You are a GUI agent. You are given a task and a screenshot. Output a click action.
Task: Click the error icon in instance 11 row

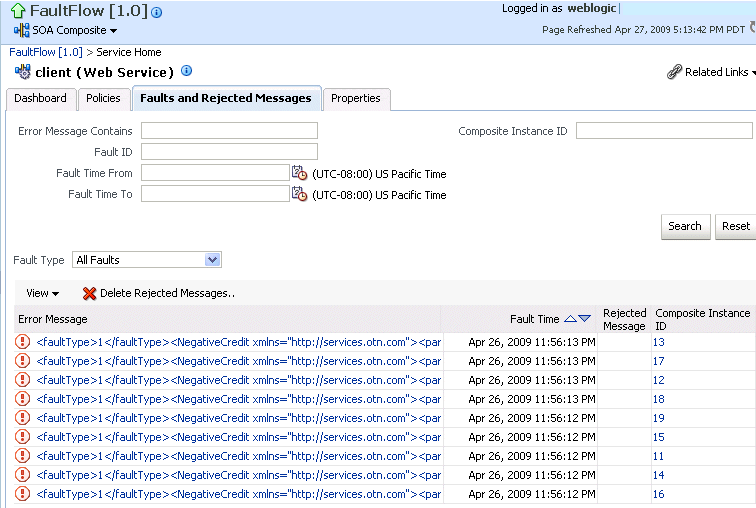click(23, 456)
